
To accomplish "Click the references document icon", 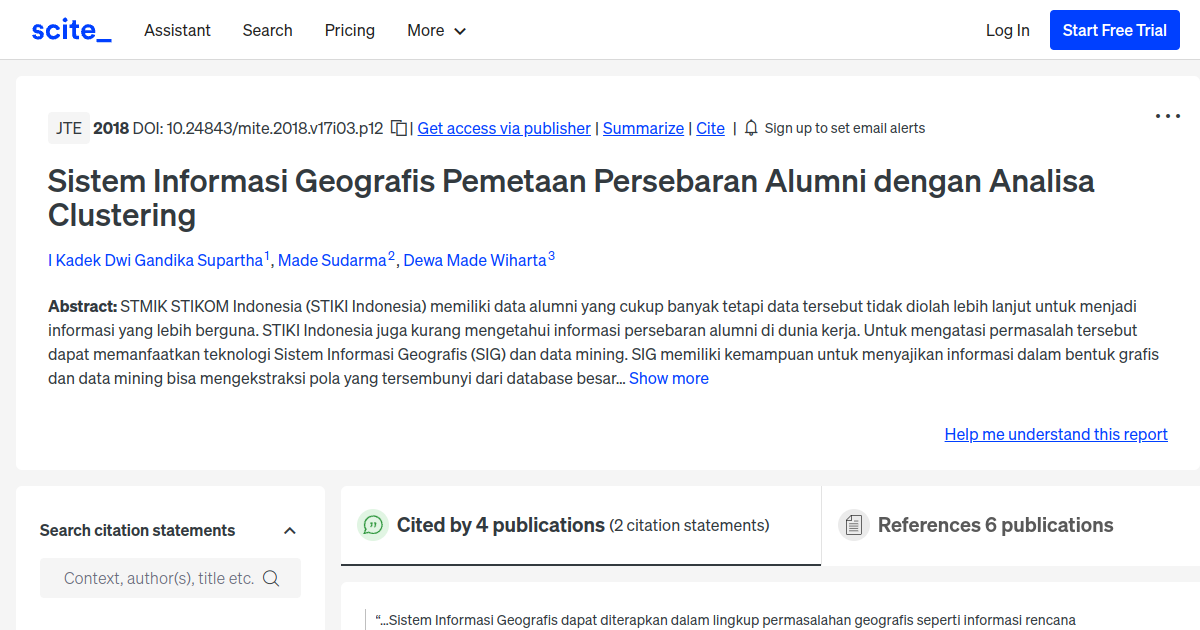I will pyautogui.click(x=854, y=524).
